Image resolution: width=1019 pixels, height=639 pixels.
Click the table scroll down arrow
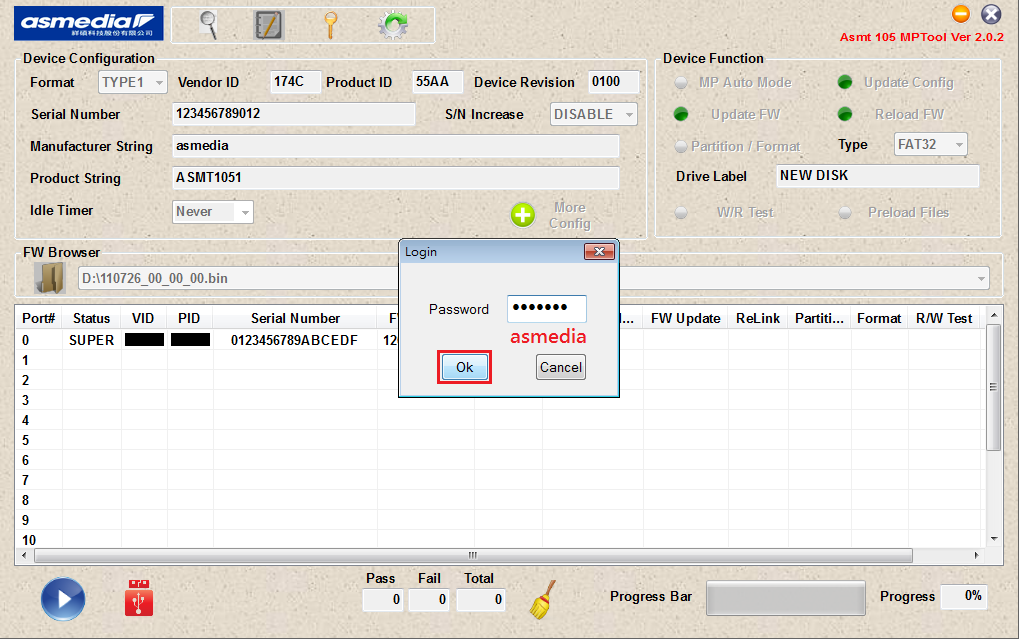(993, 539)
